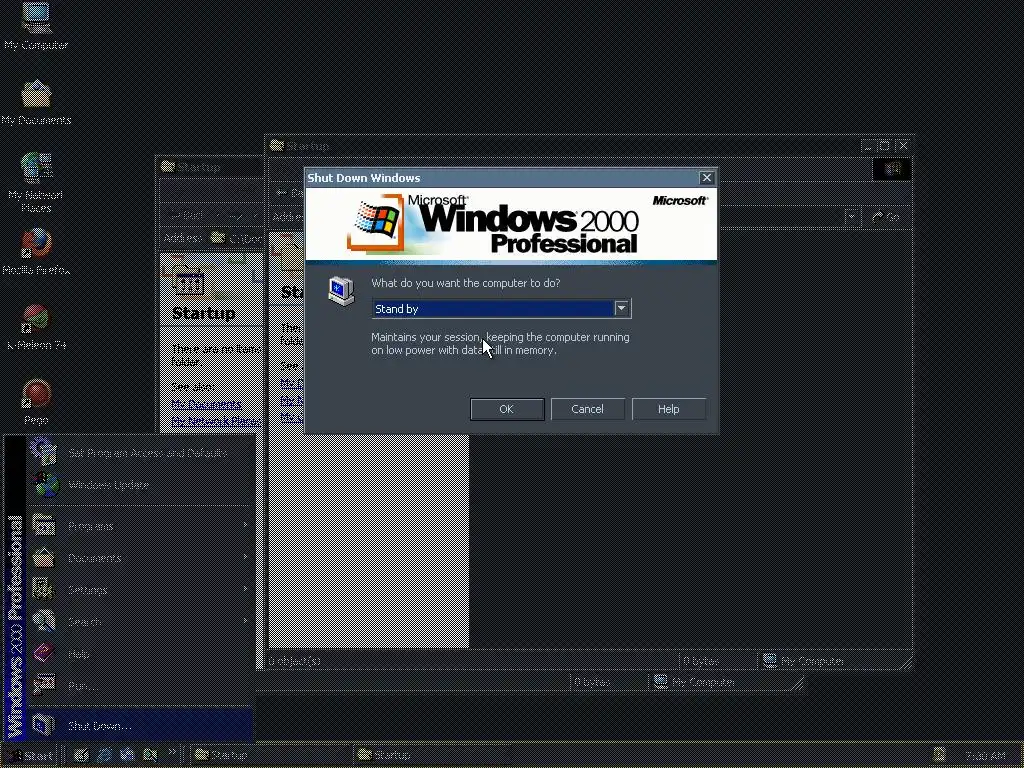Open My Computer desktop icon
Screen dimensions: 1024x768
coord(36,26)
